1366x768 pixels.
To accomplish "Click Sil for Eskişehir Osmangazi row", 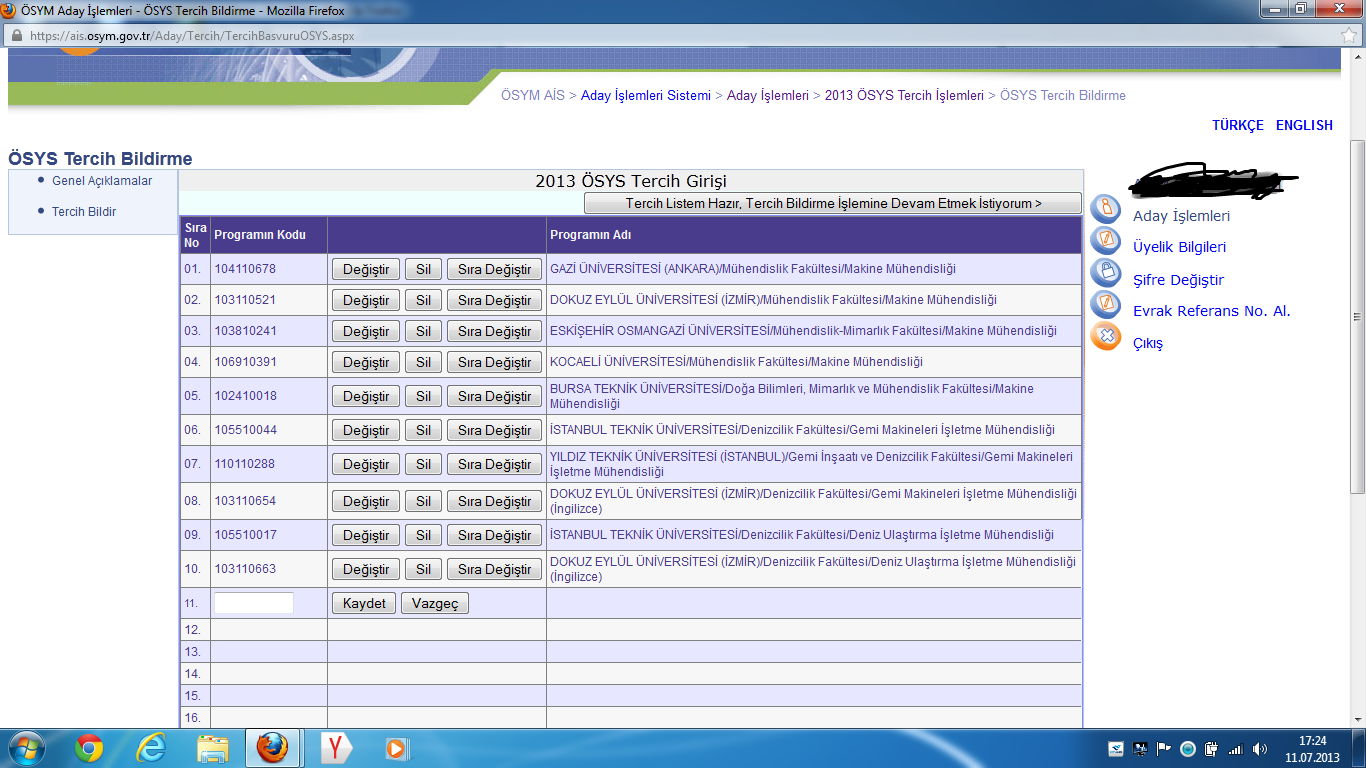I will 423,332.
